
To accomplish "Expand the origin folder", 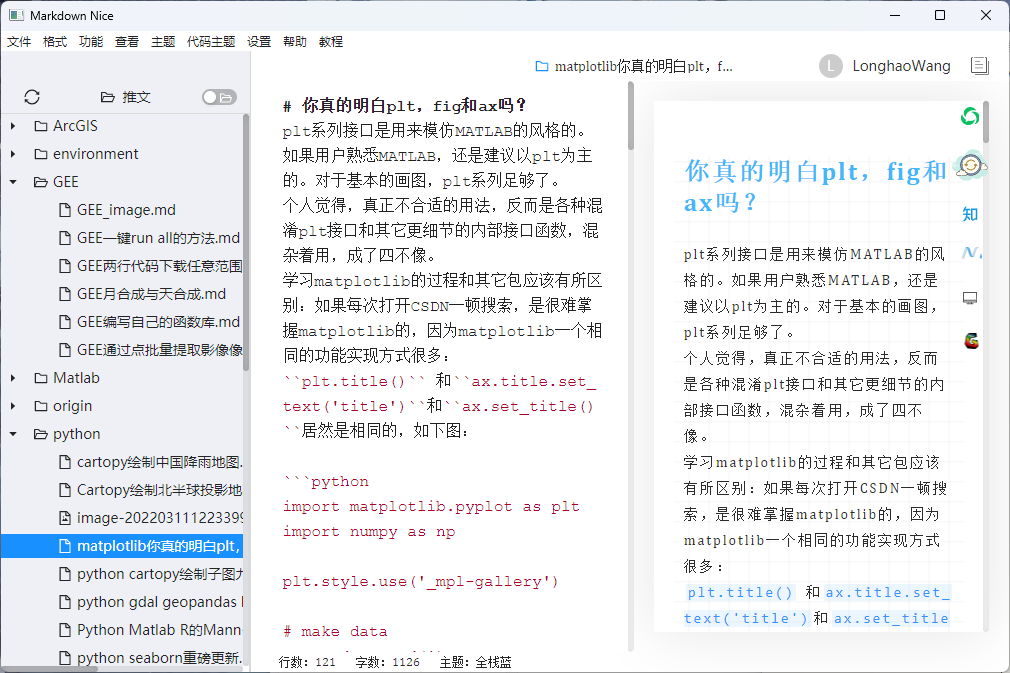I will (13, 406).
